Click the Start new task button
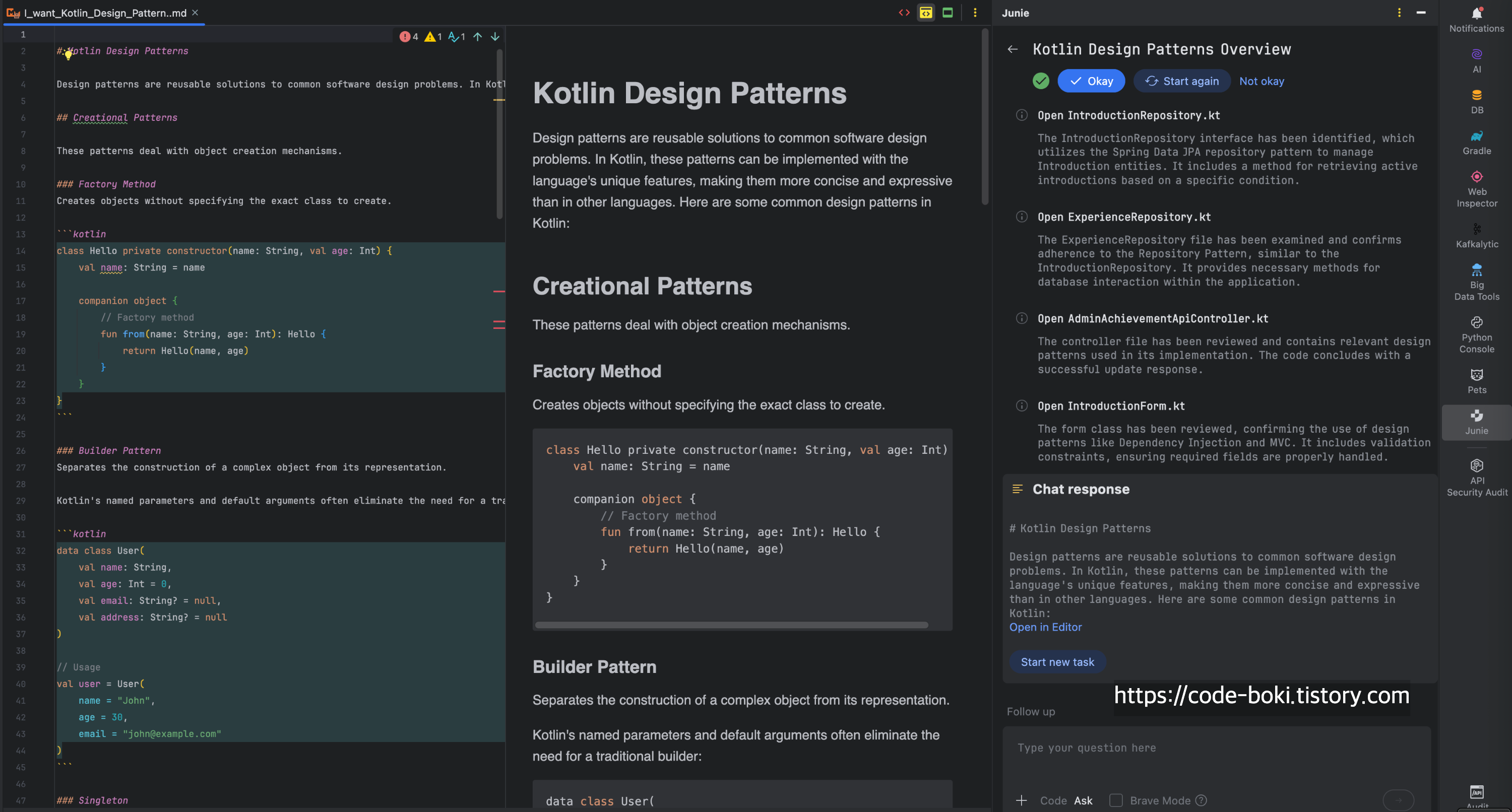The height and width of the screenshot is (812, 1512). point(1057,662)
